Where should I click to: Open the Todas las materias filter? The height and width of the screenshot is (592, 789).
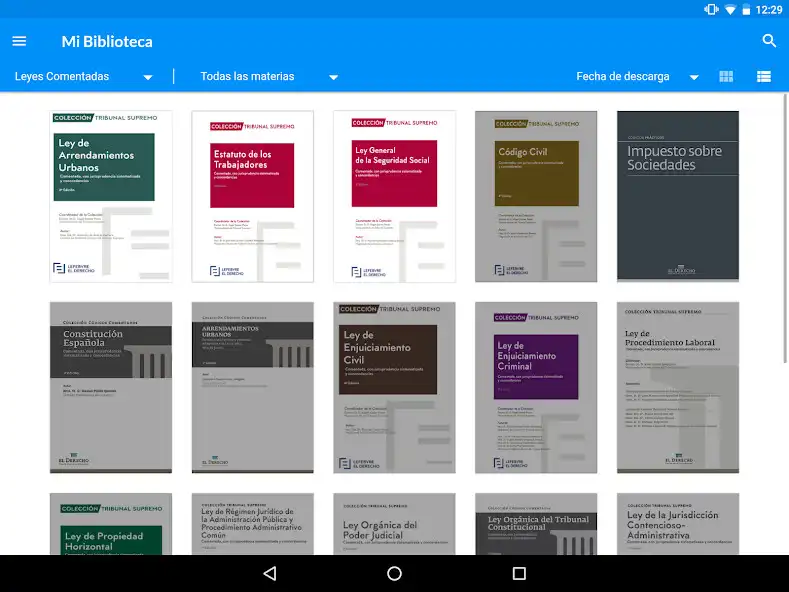click(269, 77)
